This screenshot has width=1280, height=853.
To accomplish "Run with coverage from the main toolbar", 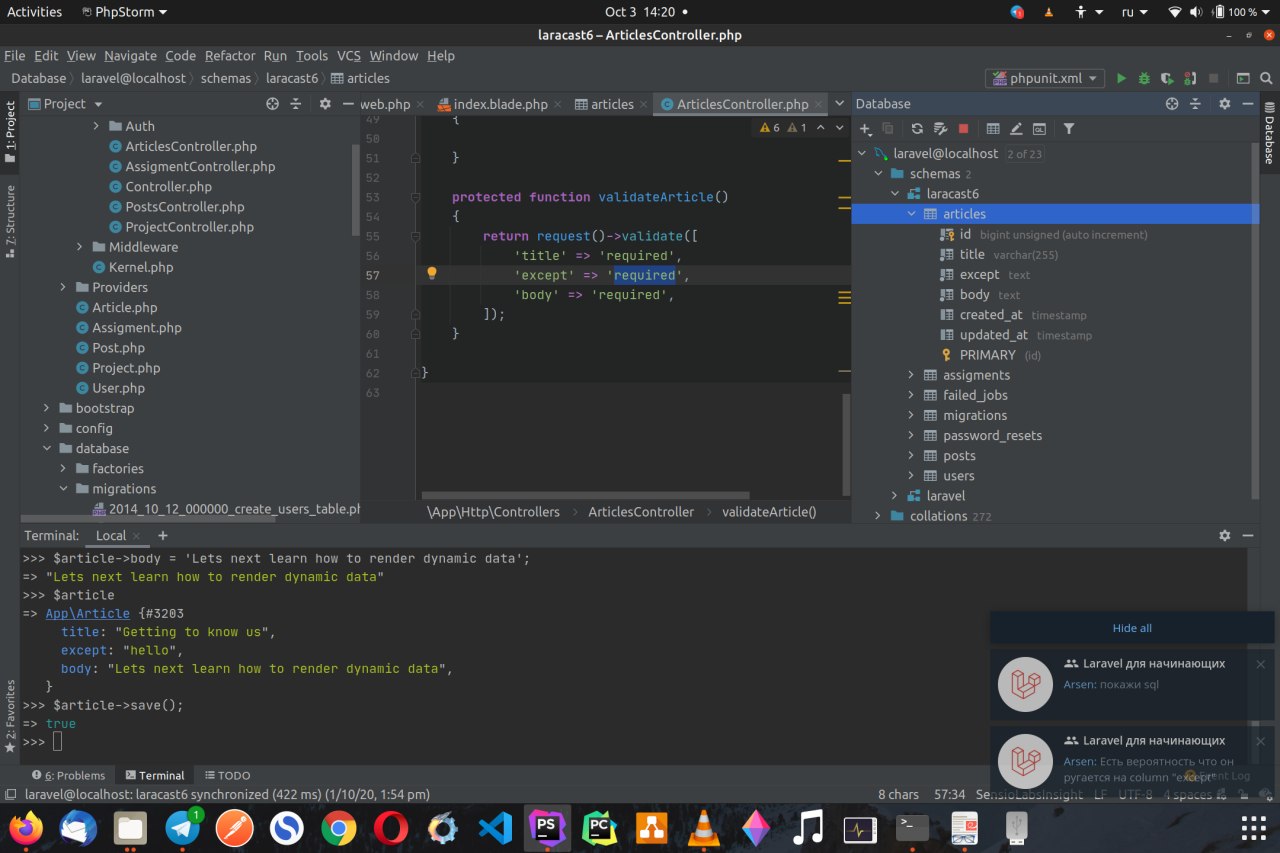I will 1167,78.
